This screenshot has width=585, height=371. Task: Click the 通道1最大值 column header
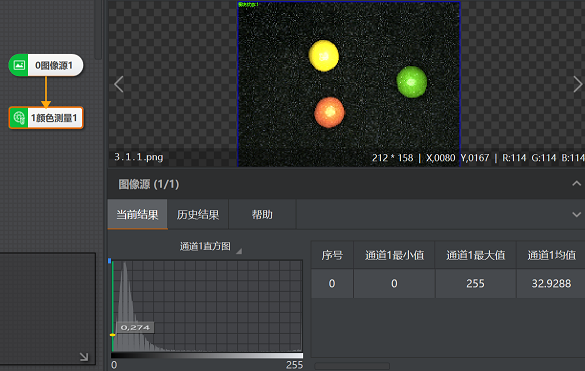475,255
